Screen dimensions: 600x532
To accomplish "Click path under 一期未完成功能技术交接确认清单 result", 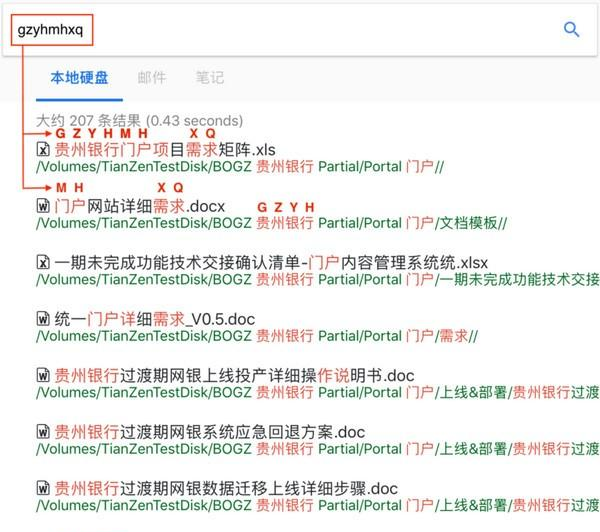I will tap(318, 280).
